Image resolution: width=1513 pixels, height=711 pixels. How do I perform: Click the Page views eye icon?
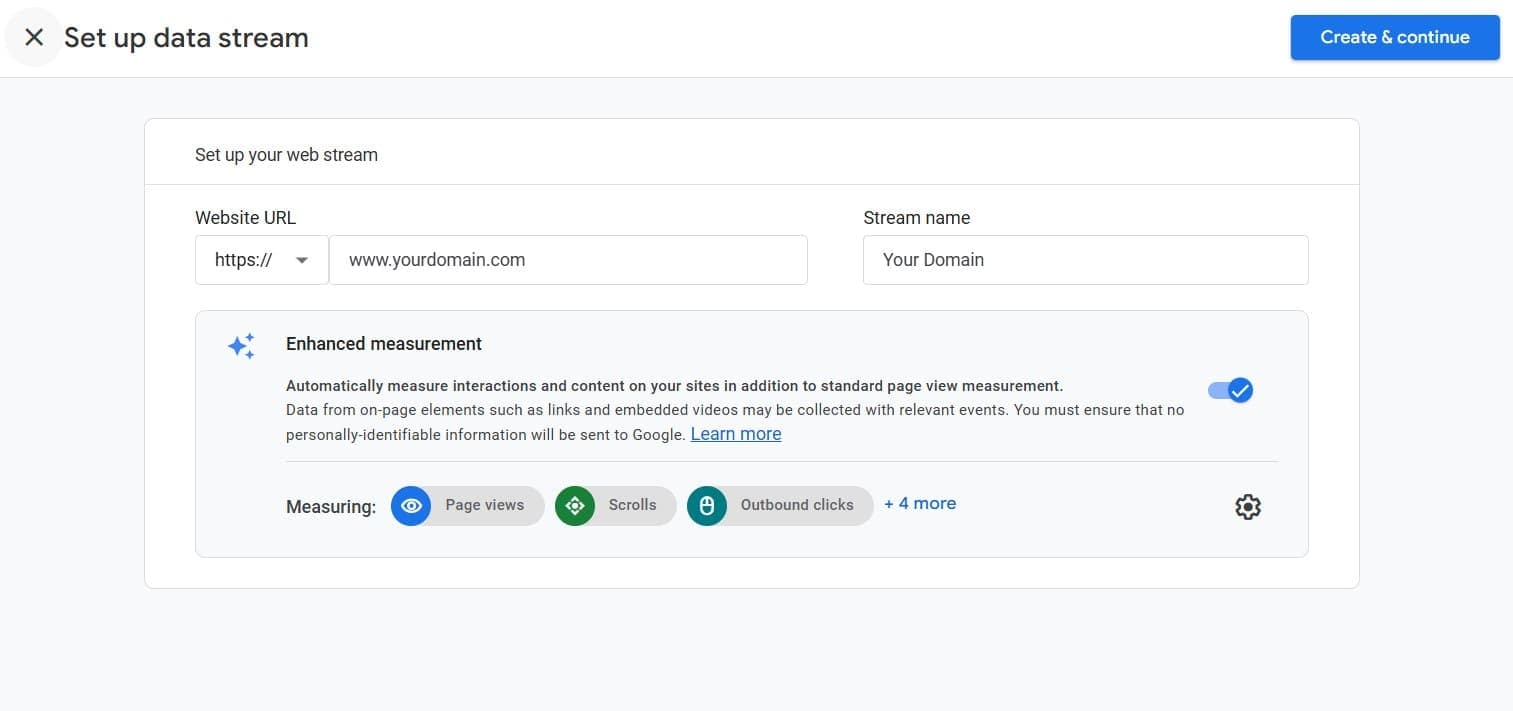(411, 505)
